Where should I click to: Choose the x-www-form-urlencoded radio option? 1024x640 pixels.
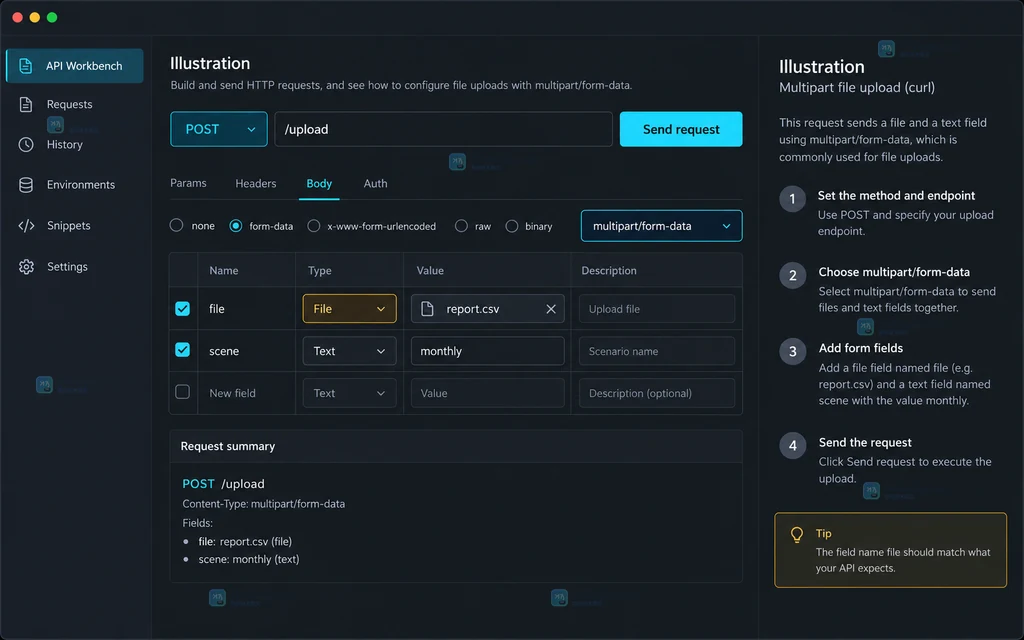coord(313,225)
